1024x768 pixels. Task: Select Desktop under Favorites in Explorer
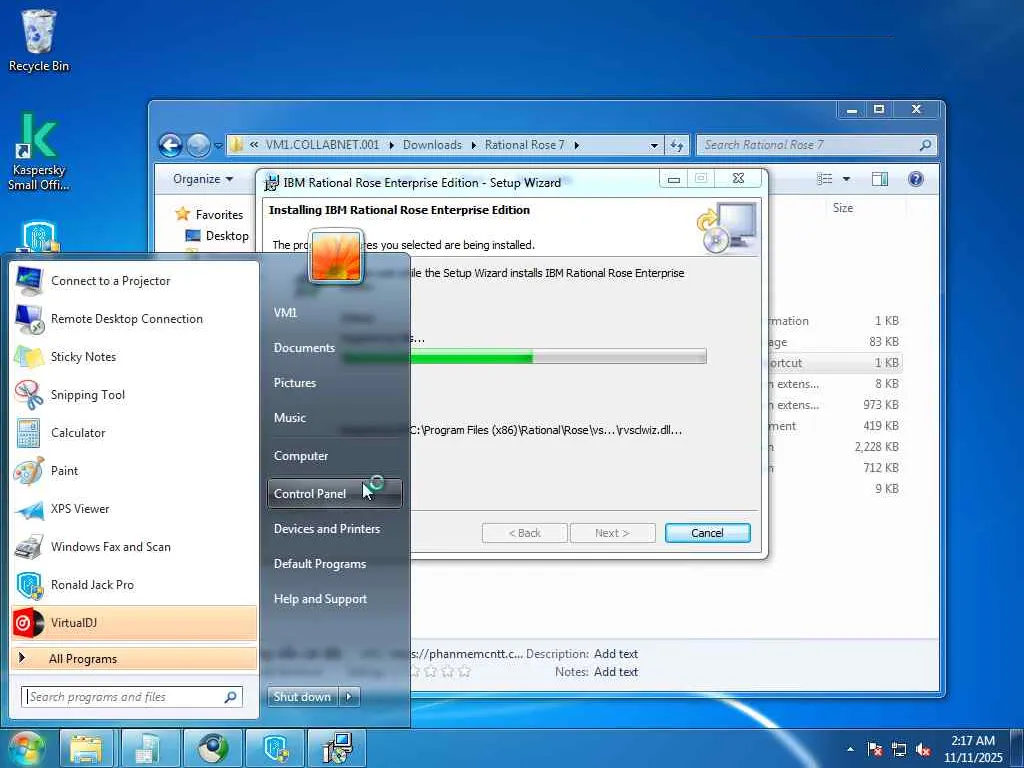pos(217,236)
